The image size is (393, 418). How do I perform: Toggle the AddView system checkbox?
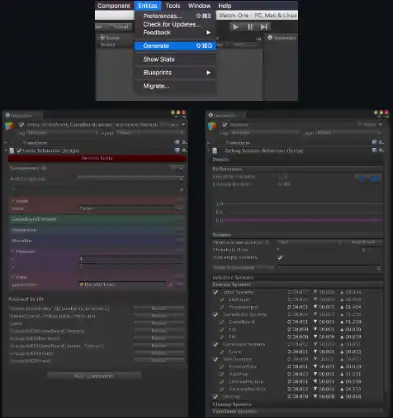(x=222, y=374)
